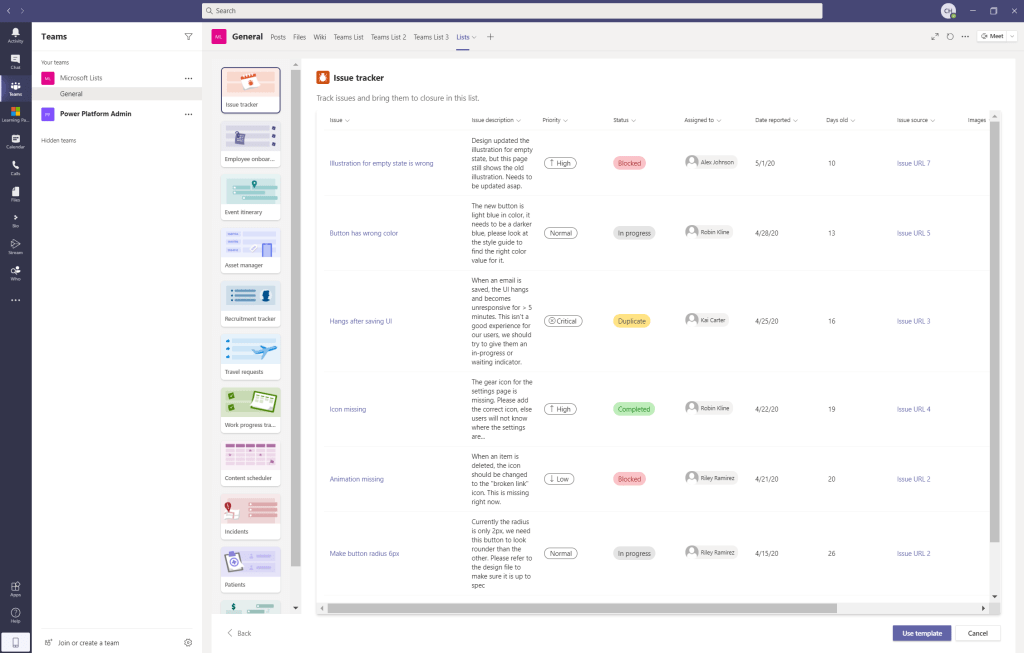Expand the Priority column dropdown
The height and width of the screenshot is (653, 1024).
point(565,120)
